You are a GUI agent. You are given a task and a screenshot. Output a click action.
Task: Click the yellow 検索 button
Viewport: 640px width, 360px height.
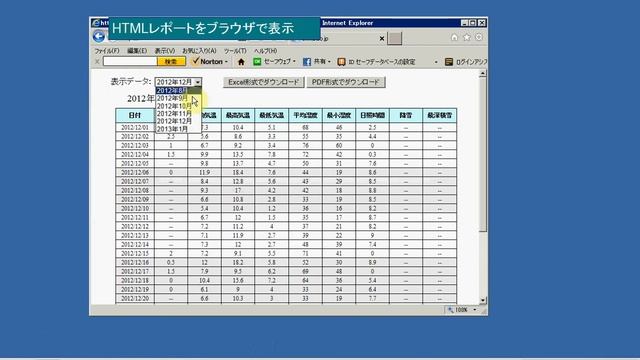(171, 62)
